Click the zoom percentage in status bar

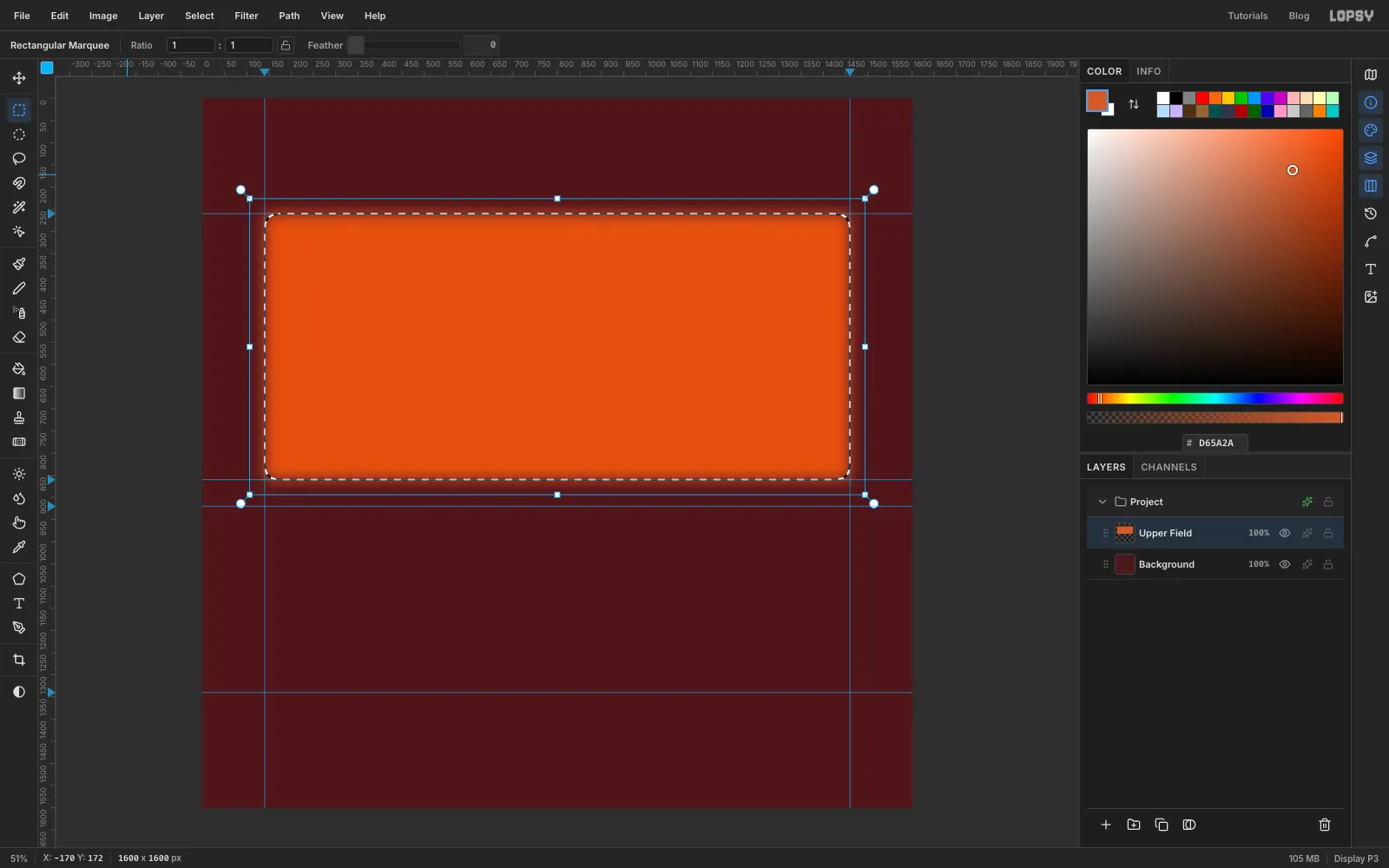[19, 858]
